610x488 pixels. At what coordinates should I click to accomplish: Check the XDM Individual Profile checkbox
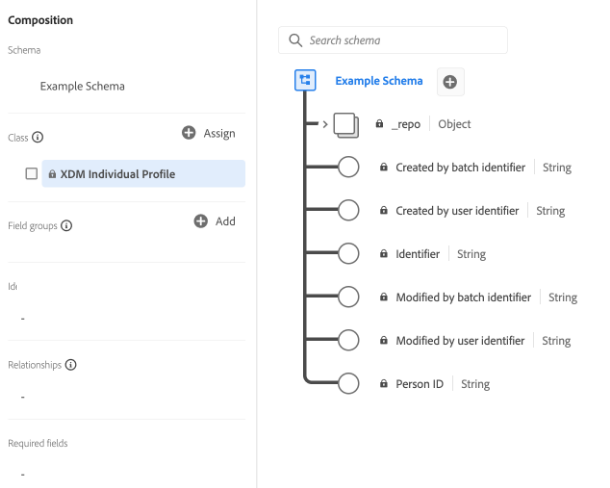[32, 174]
